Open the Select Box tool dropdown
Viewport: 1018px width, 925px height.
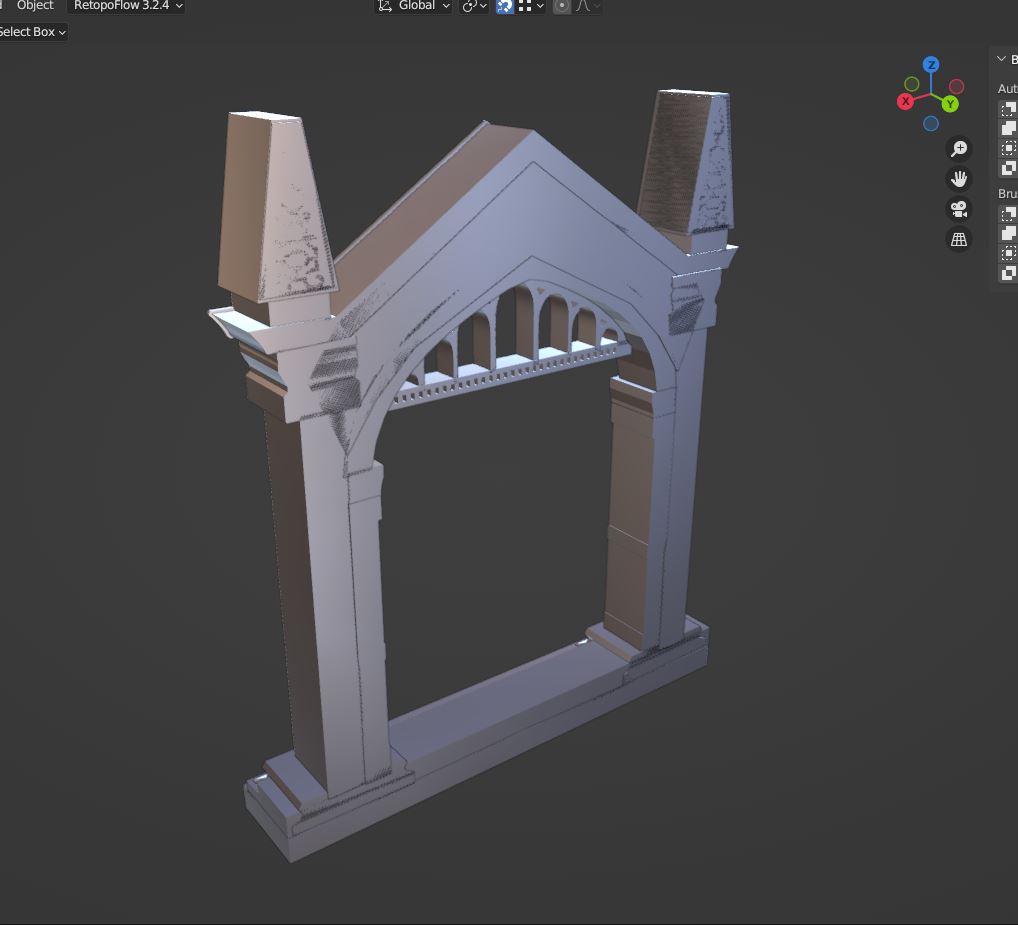tap(31, 32)
